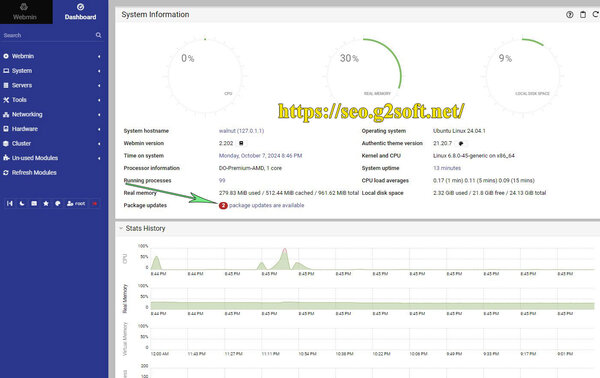Click the search magnifier icon

[x=98, y=35]
